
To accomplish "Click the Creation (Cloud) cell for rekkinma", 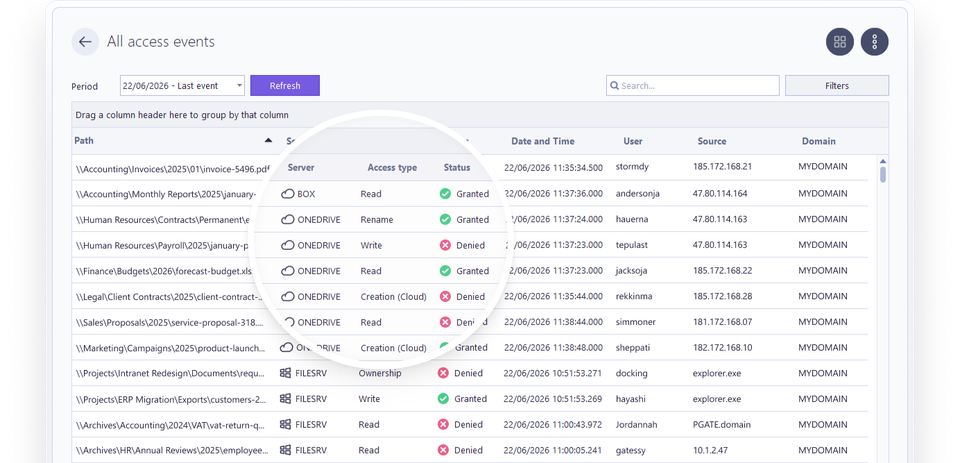I will 393,297.
